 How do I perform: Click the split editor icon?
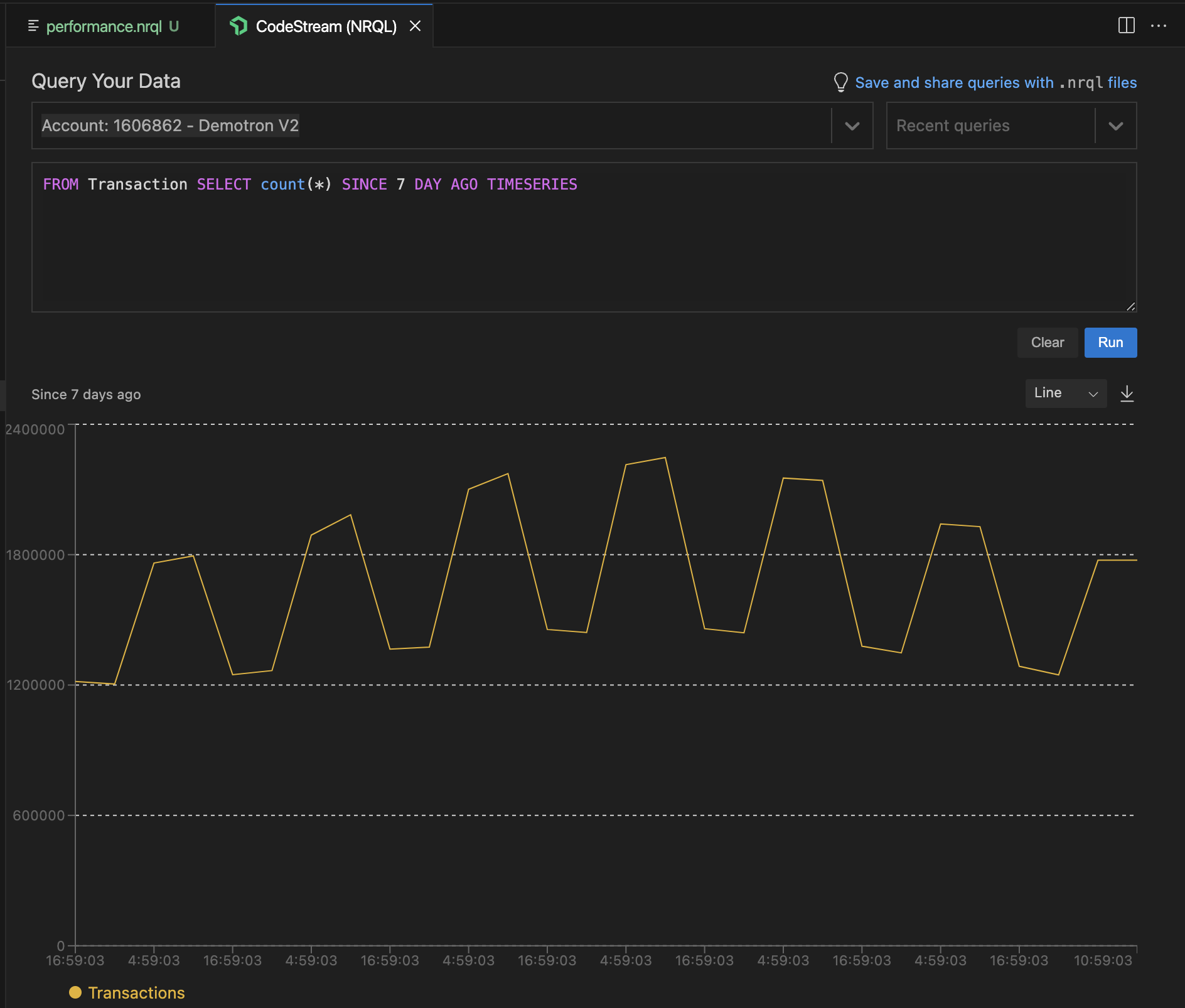(1126, 26)
